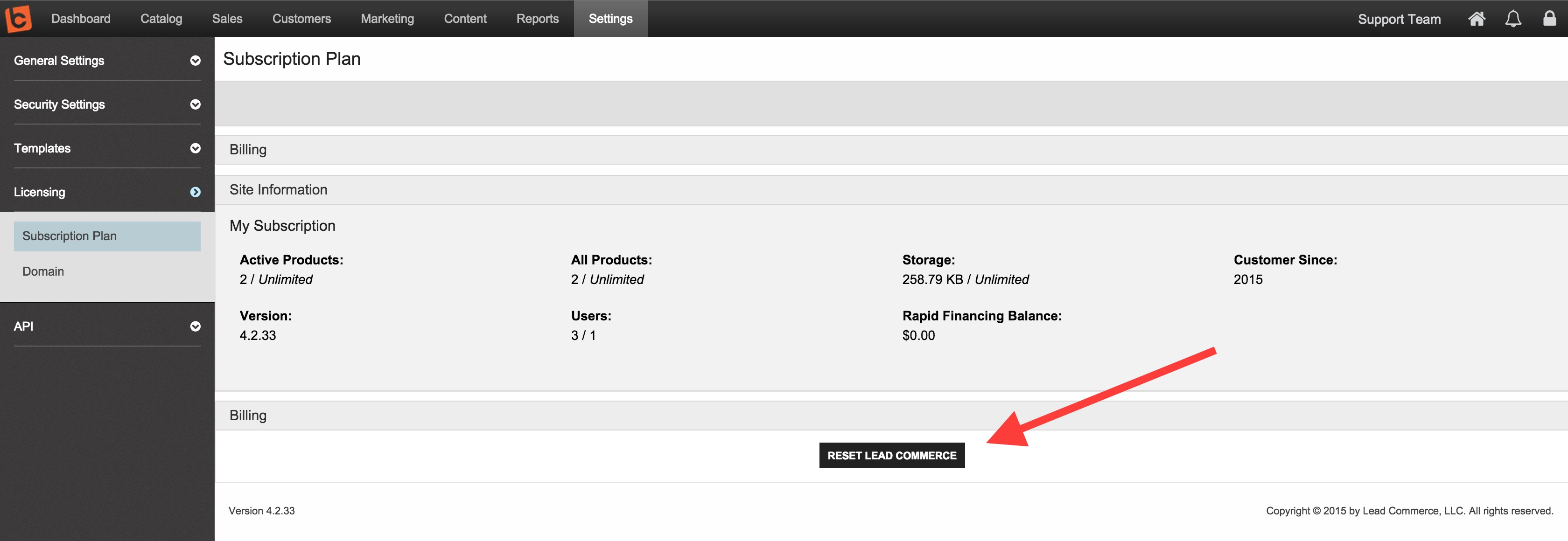The width and height of the screenshot is (1568, 541).
Task: Open notifications bell icon
Action: point(1513,19)
